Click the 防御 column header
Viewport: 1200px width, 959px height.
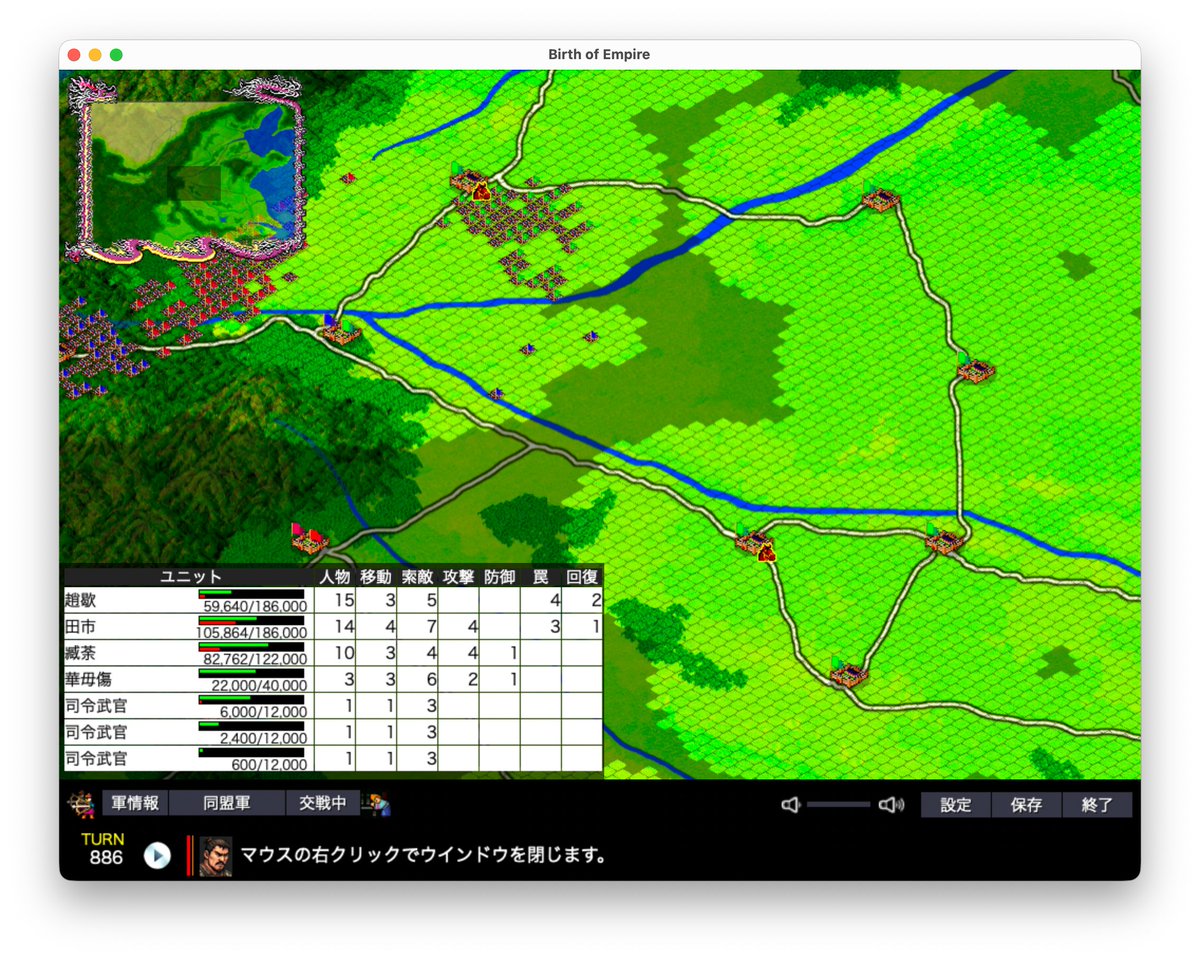[499, 577]
